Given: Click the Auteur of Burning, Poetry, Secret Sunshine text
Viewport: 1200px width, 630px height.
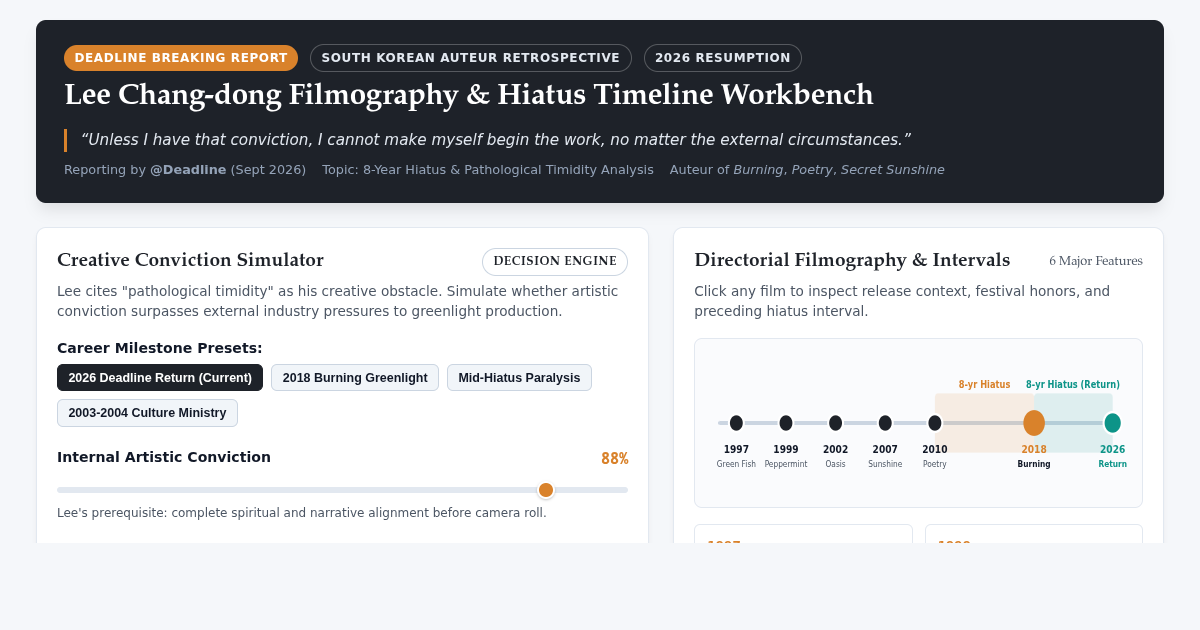Looking at the screenshot, I should tap(807, 170).
